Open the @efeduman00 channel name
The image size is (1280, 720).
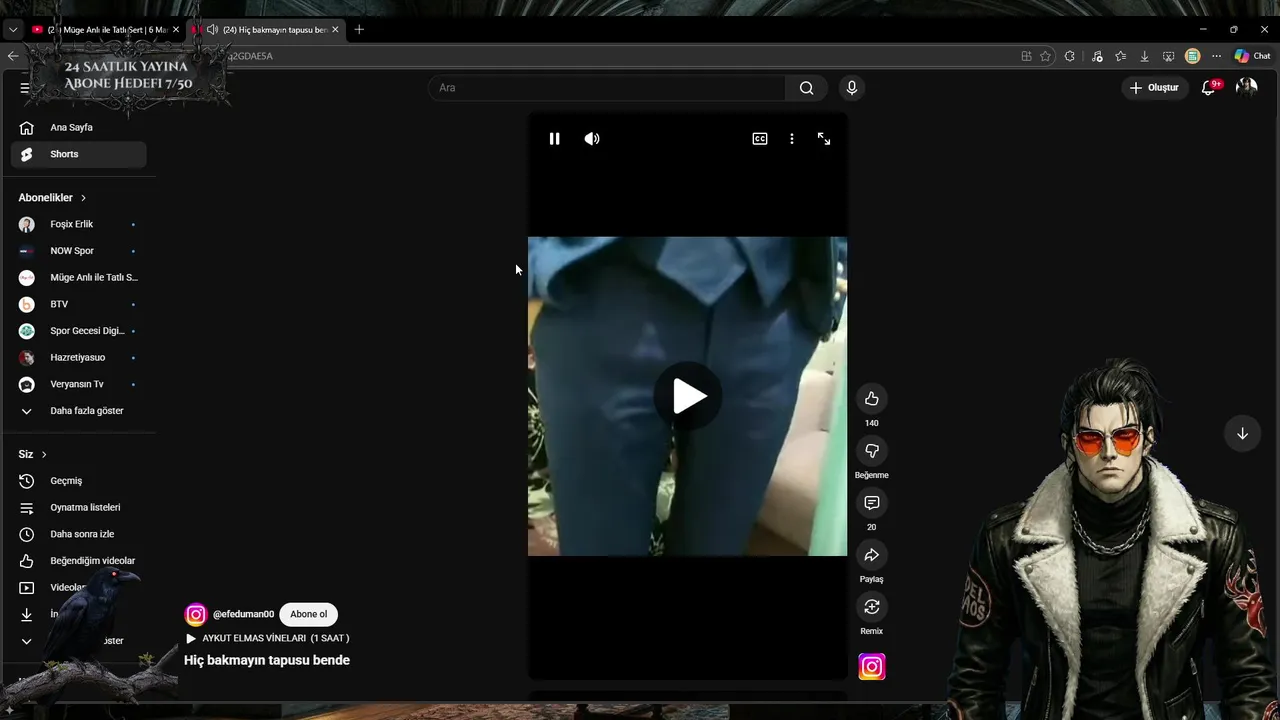pos(243,615)
